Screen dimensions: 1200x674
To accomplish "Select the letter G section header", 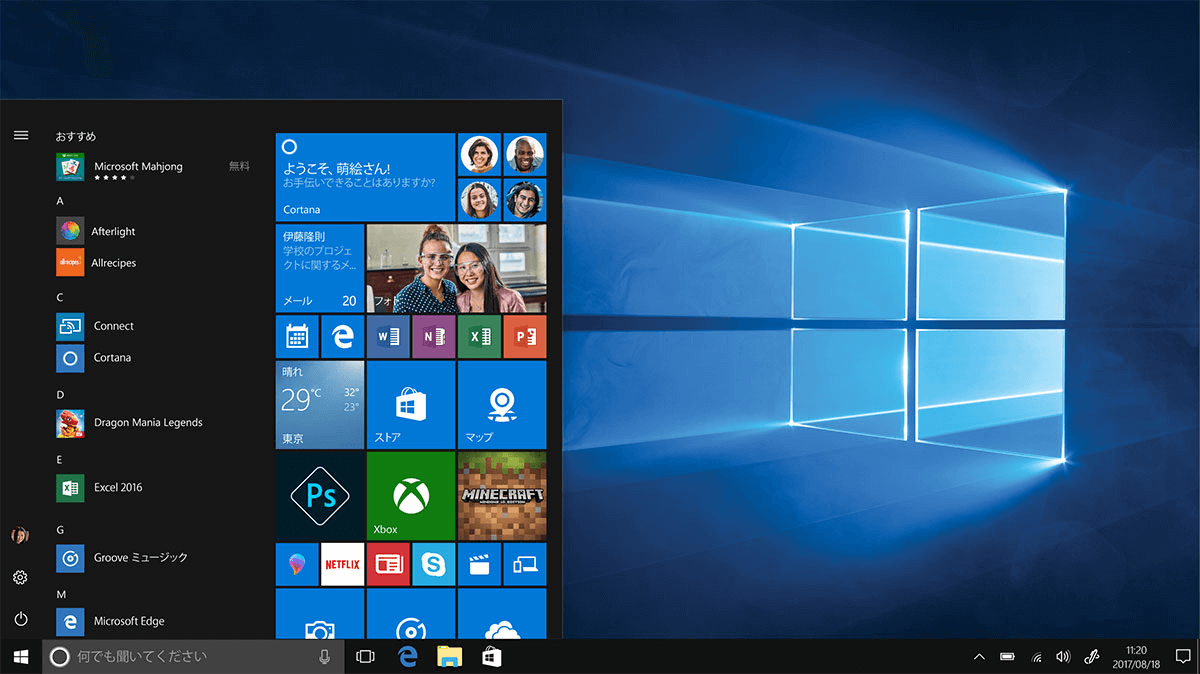I will pos(60,529).
